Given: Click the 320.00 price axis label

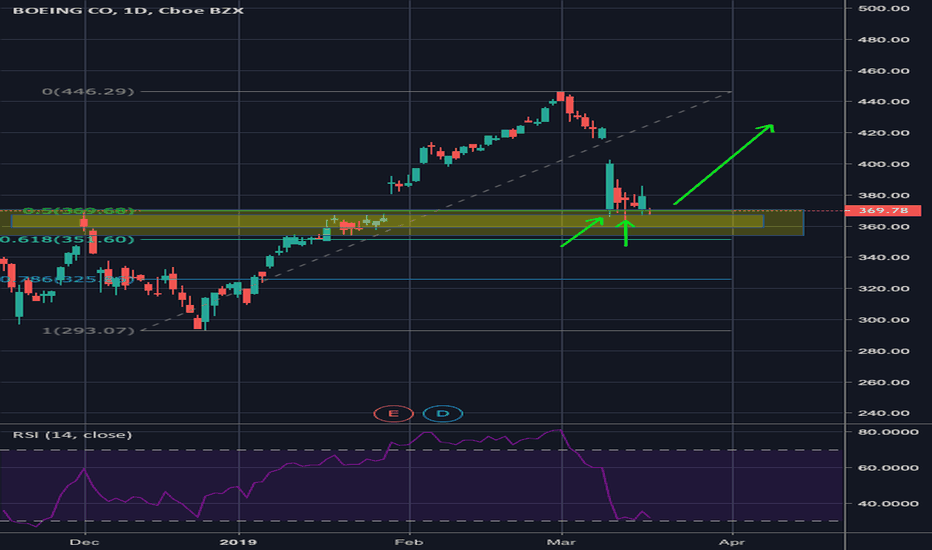Looking at the screenshot, I should point(883,288).
